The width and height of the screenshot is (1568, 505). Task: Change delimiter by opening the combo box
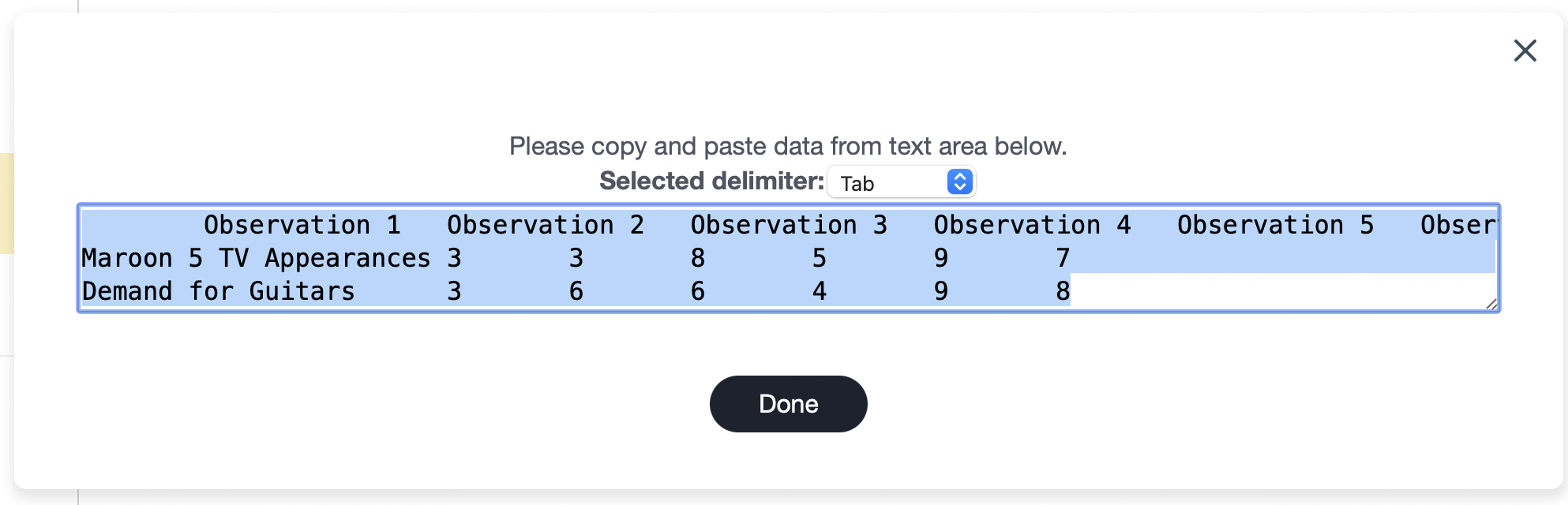[x=902, y=181]
